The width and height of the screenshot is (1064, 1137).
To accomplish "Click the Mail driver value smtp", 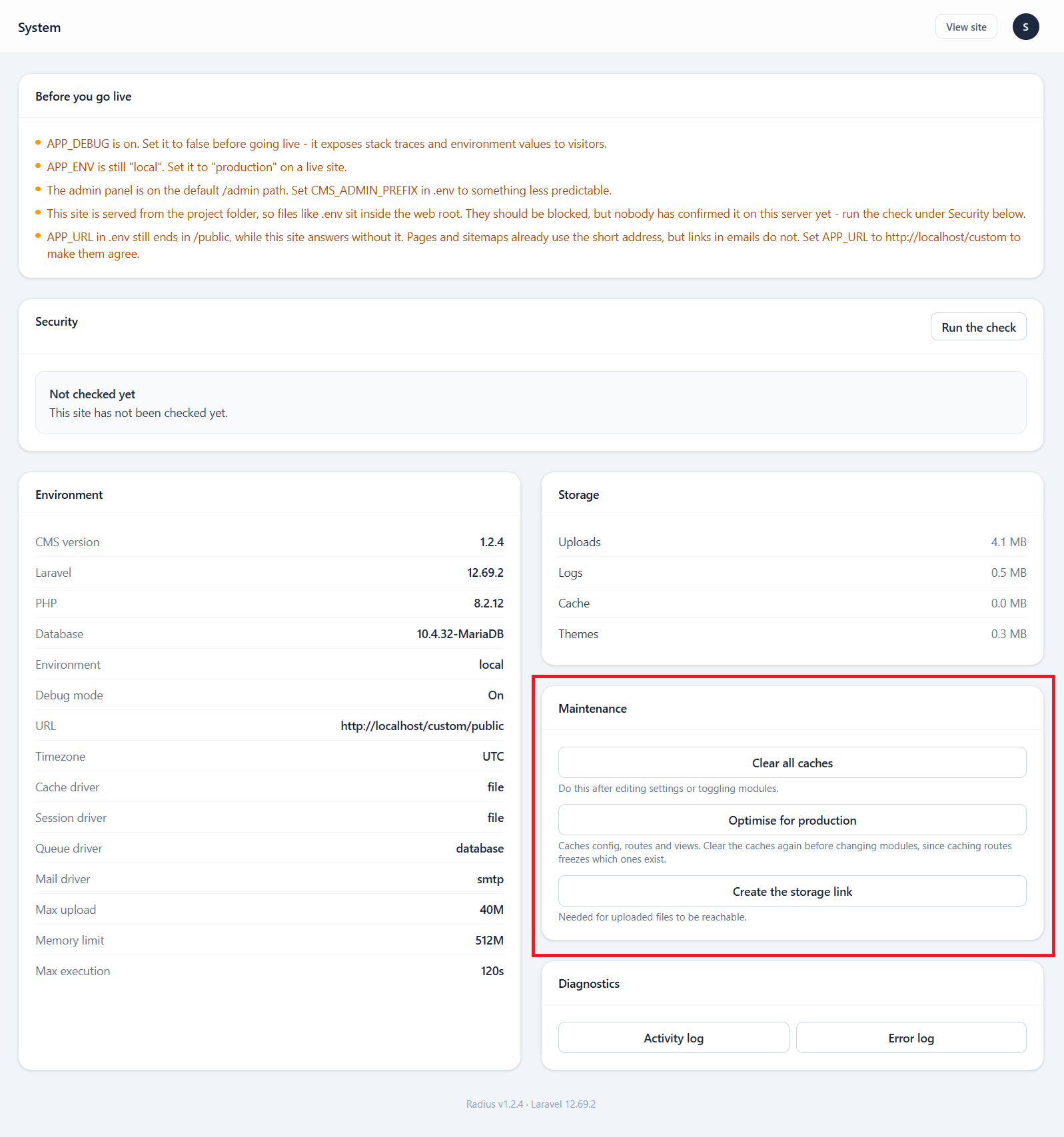I will click(x=490, y=879).
